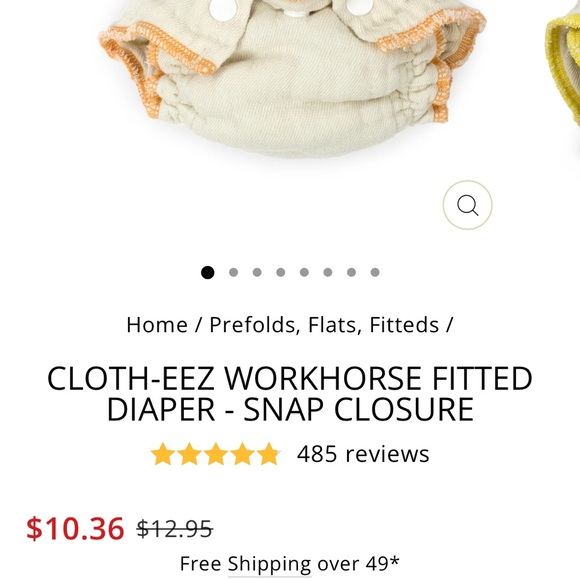
Task: Switch to the sixth carousel dot
Action: coord(328,273)
